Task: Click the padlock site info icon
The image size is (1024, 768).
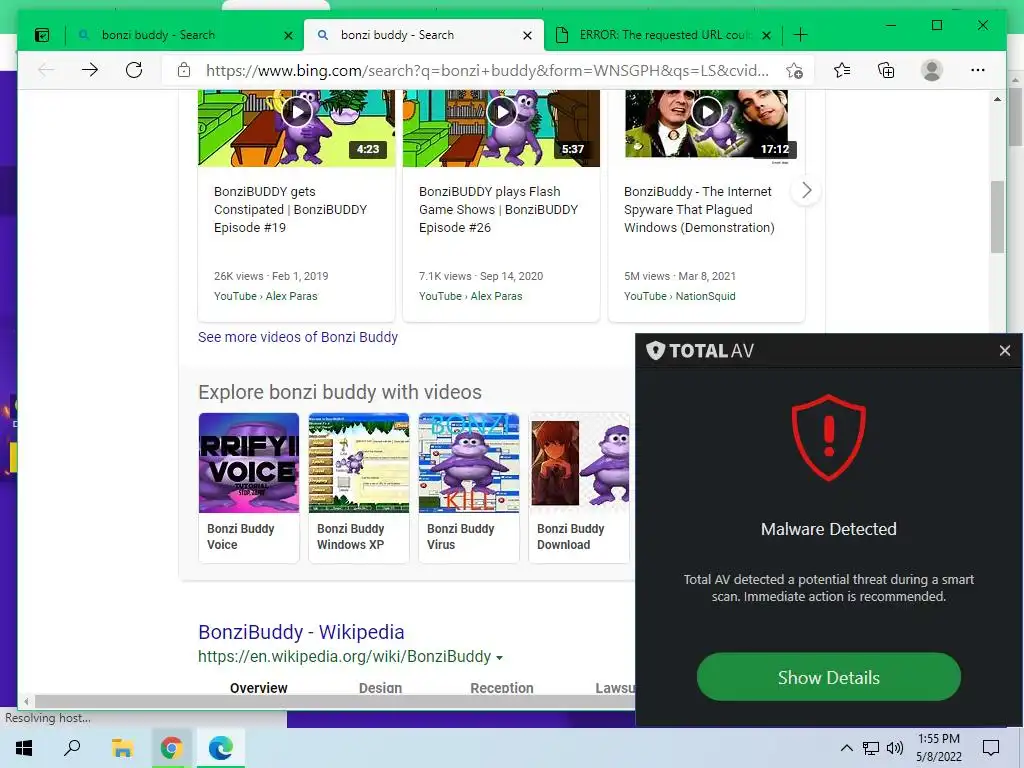Action: pos(184,70)
